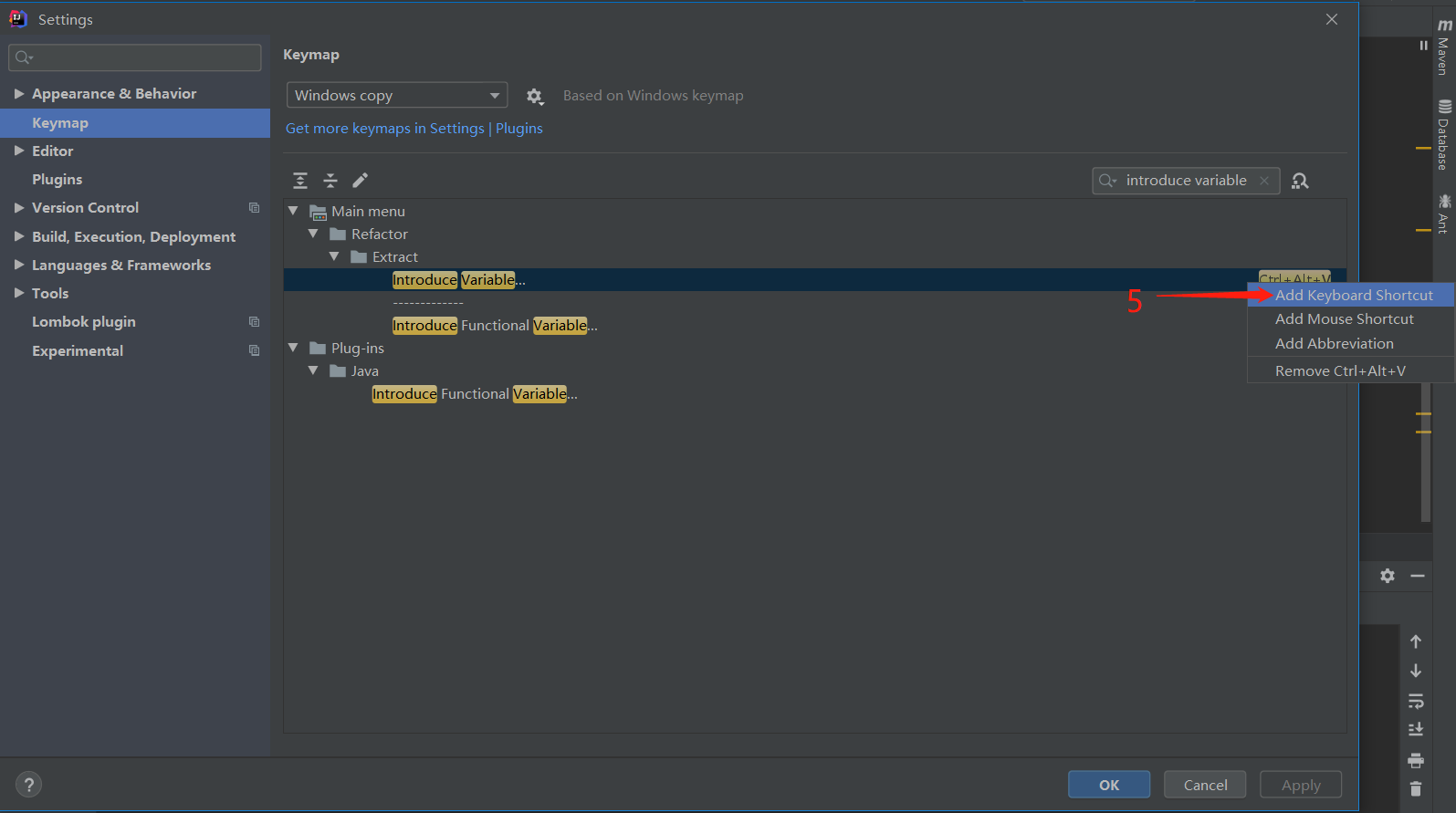Screen dimensions: 1456x813
Task: Select Introduce Variable... action row
Action: point(815,280)
